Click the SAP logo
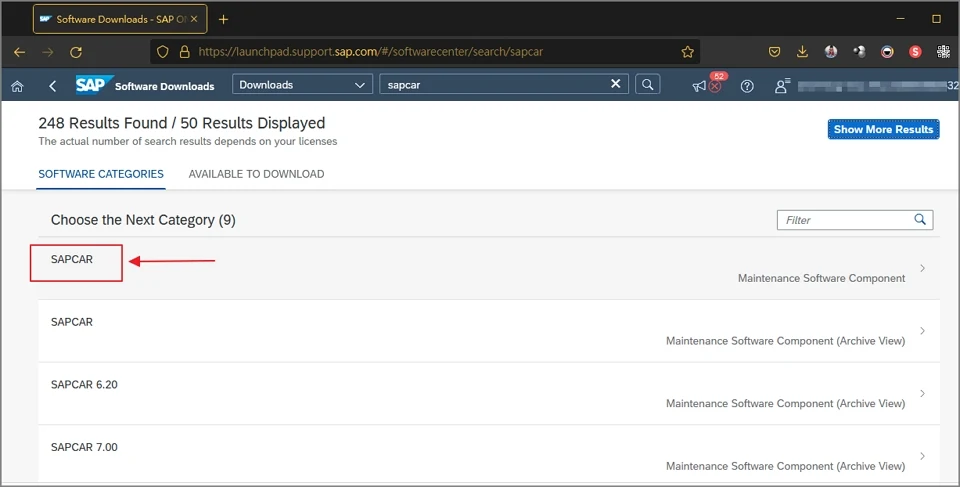Screen dimensions: 960x487 point(94,85)
